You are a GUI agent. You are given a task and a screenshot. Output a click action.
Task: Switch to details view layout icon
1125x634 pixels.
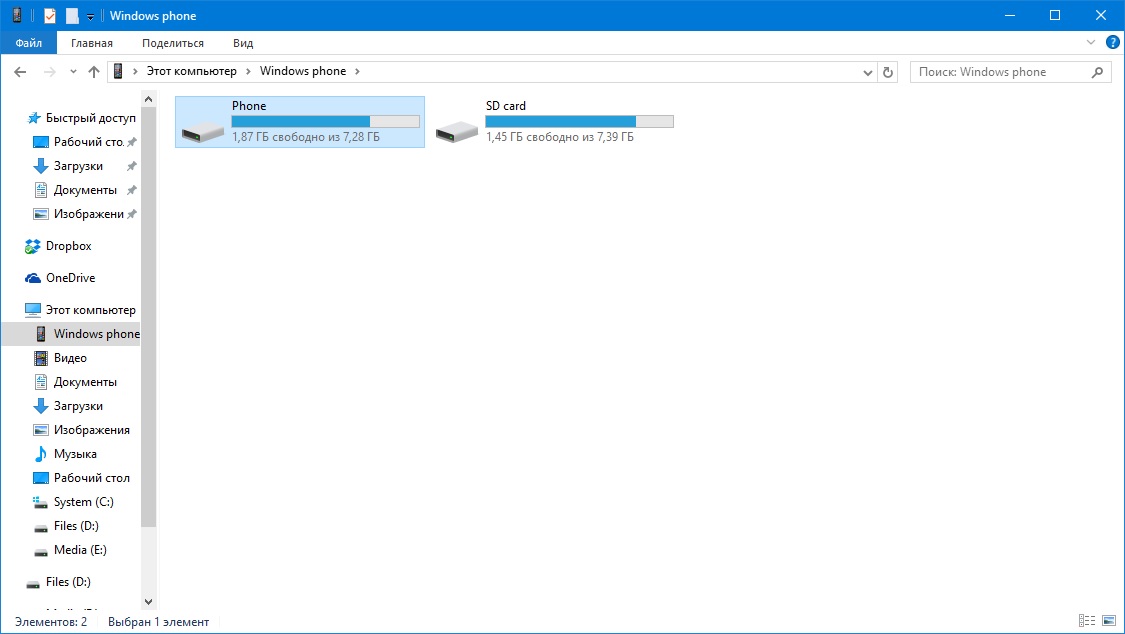1087,621
